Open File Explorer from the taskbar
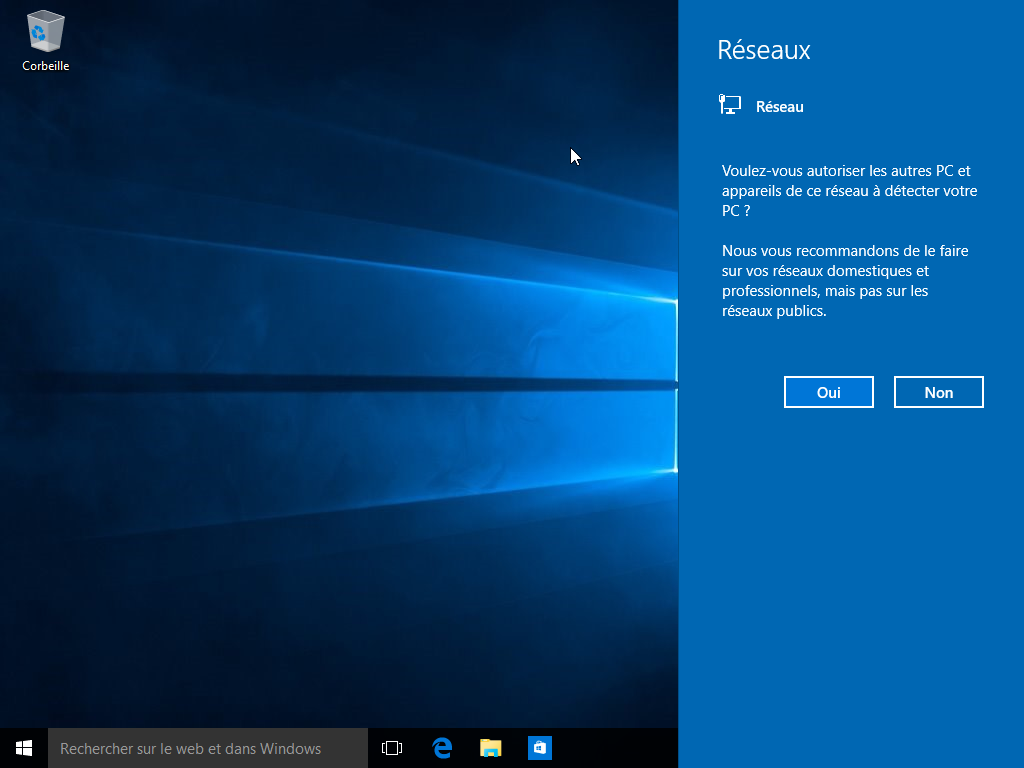The image size is (1024, 768). [x=490, y=748]
